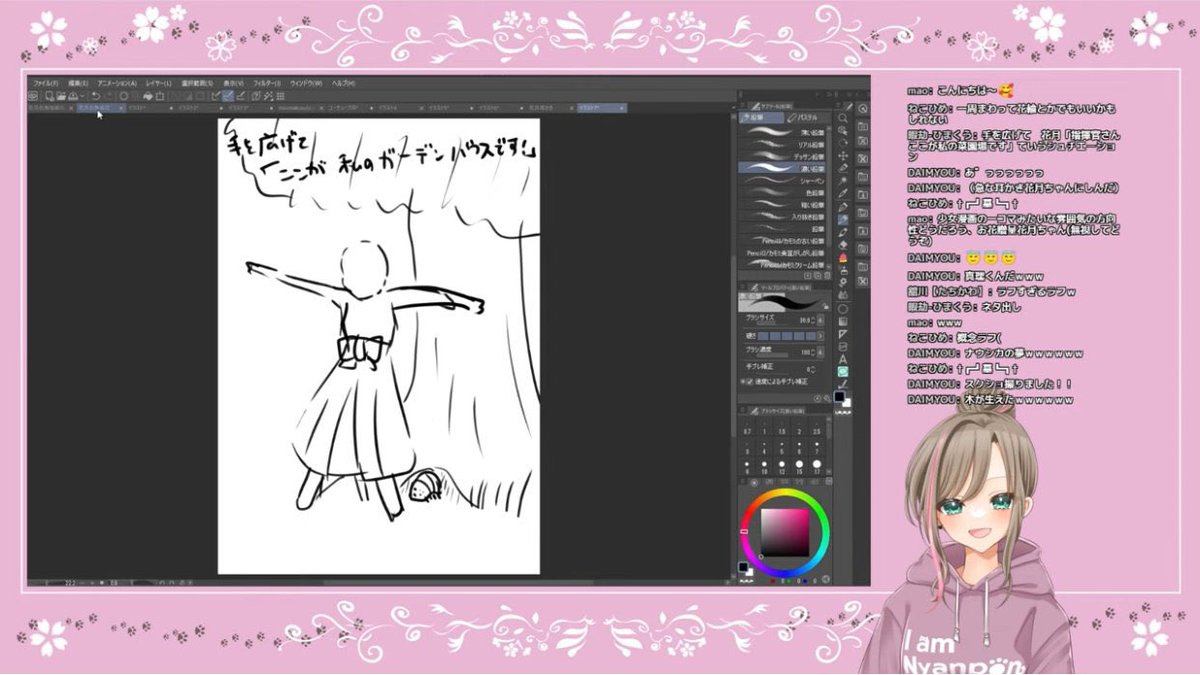Viewport: 1200px width, 675px height.
Task: Open レイヤー(L) menu
Action: [x=158, y=83]
